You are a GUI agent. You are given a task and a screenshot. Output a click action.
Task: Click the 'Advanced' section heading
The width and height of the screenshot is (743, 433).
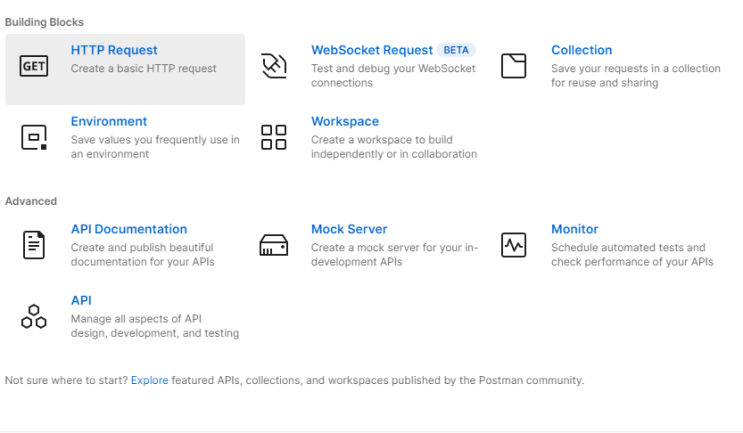click(x=31, y=201)
